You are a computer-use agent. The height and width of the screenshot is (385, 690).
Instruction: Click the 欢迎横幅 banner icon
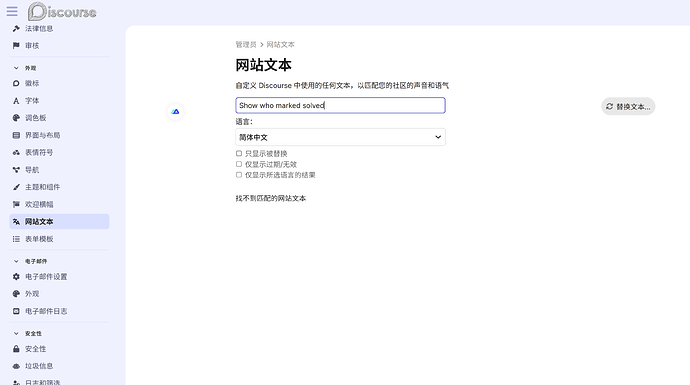click(16, 205)
